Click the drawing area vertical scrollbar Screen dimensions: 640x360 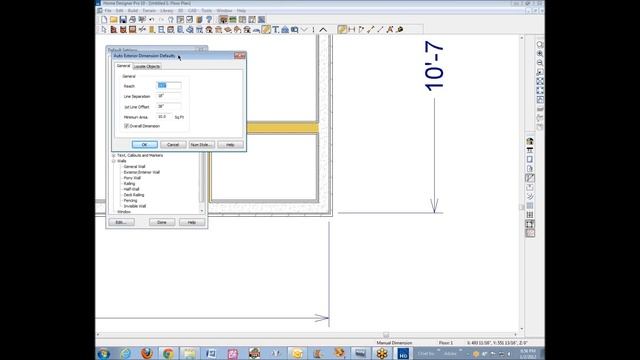coord(522,184)
